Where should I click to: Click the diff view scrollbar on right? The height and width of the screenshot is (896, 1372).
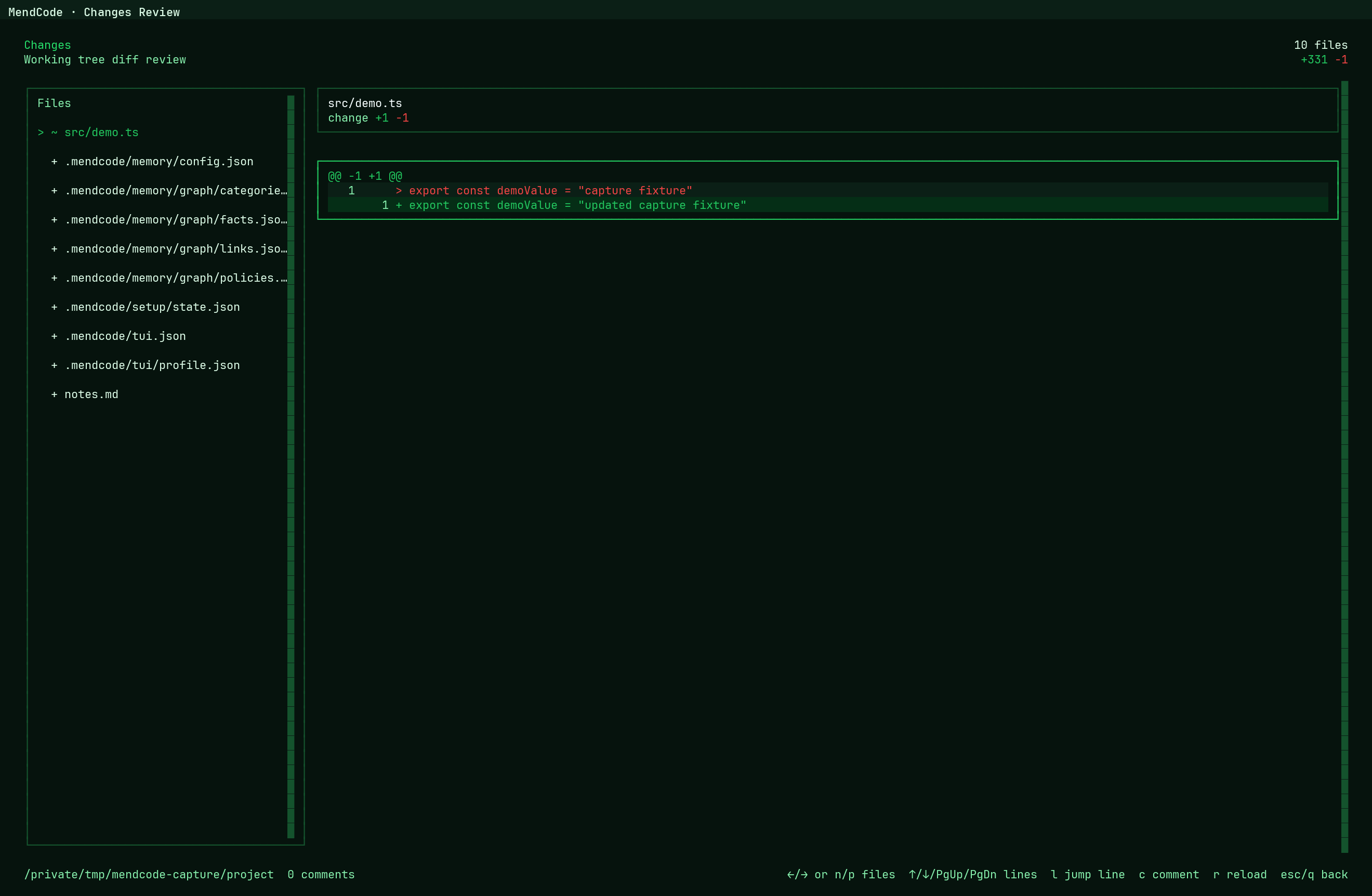click(1344, 467)
